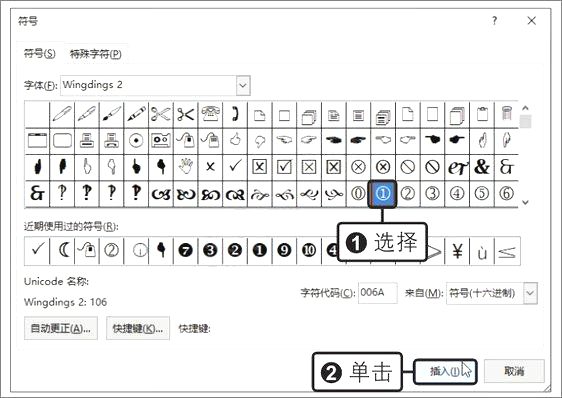The image size is (562, 398).
Task: Choose black circled 9 in recent symbols
Action: (284, 250)
